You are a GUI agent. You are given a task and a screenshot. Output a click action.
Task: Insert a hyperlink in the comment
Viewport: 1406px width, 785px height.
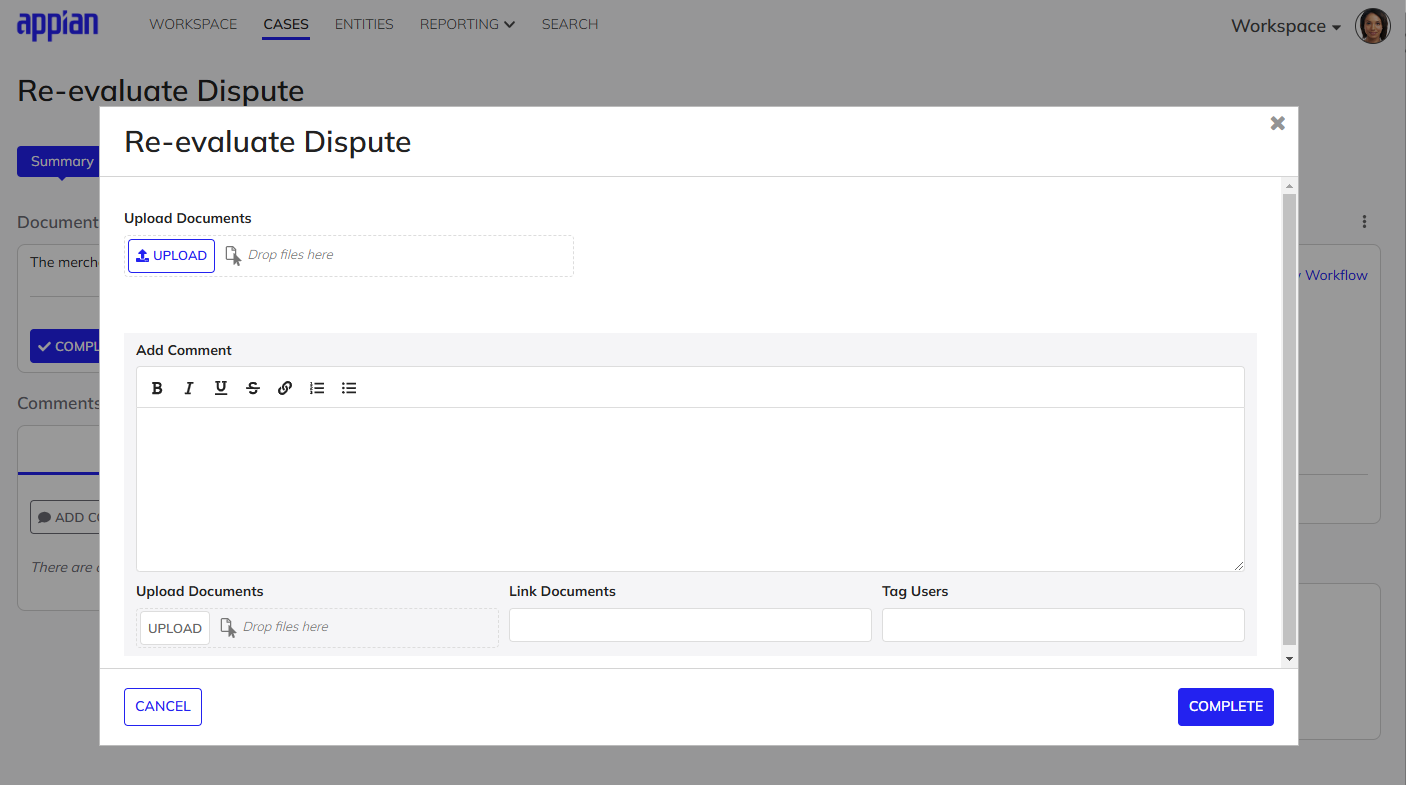tap(285, 388)
